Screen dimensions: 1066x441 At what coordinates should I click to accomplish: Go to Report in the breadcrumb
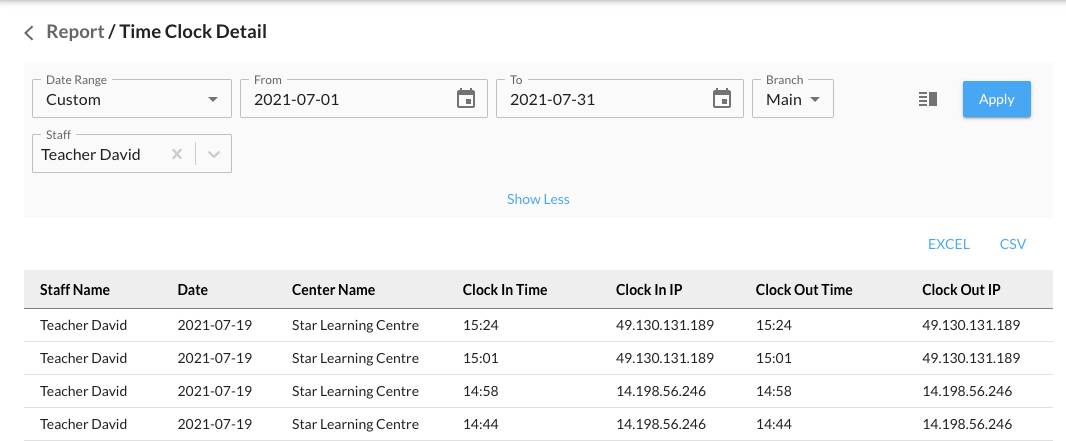coord(75,32)
